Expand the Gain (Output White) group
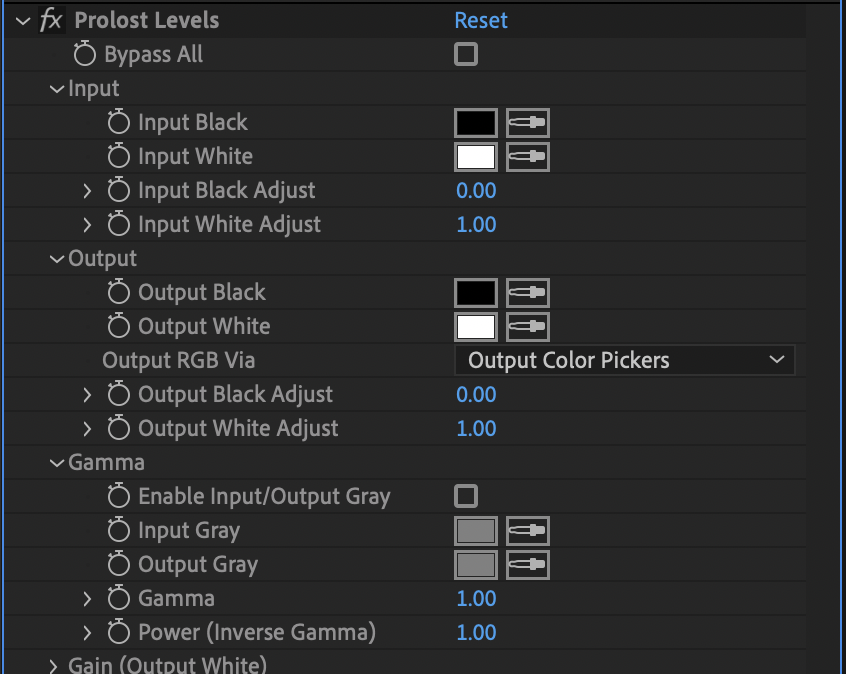This screenshot has width=846, height=674. pos(53,666)
